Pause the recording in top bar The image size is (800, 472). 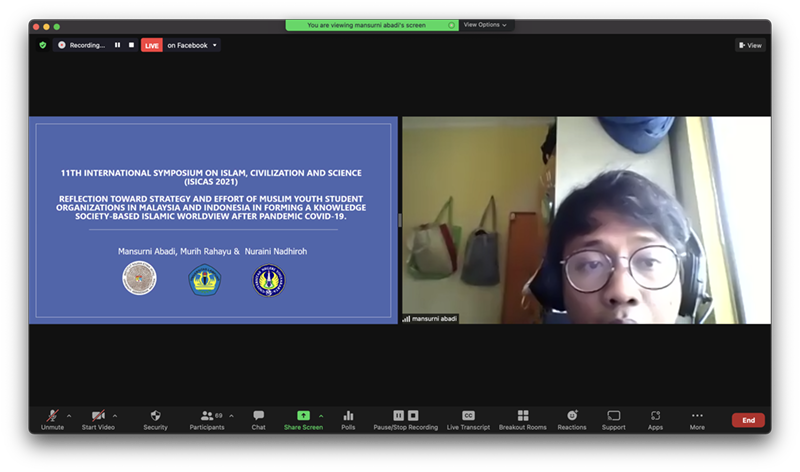(117, 45)
